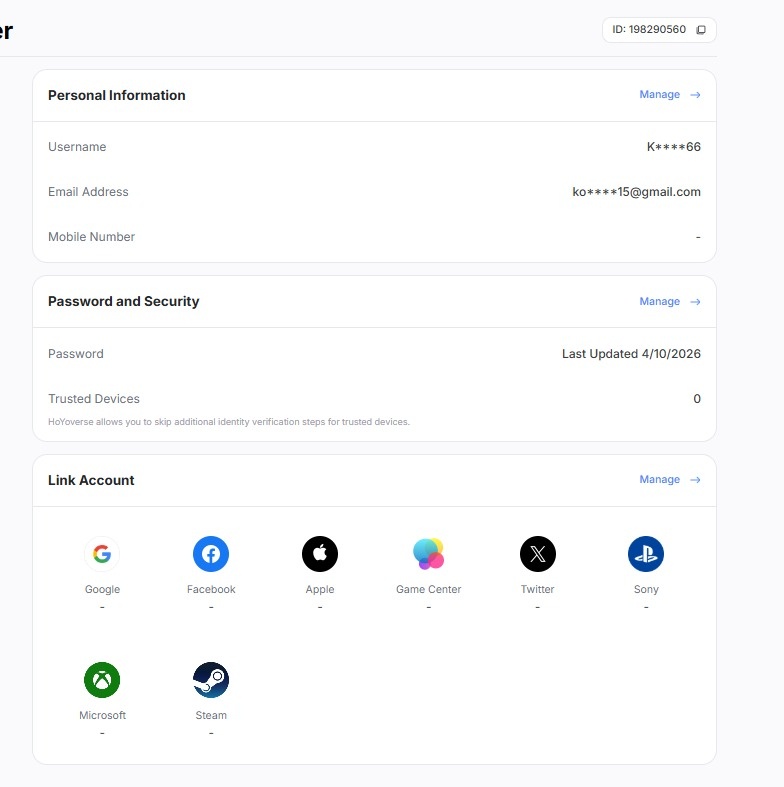Screen dimensions: 784x787
Task: Click the Google account link icon
Action: click(102, 554)
